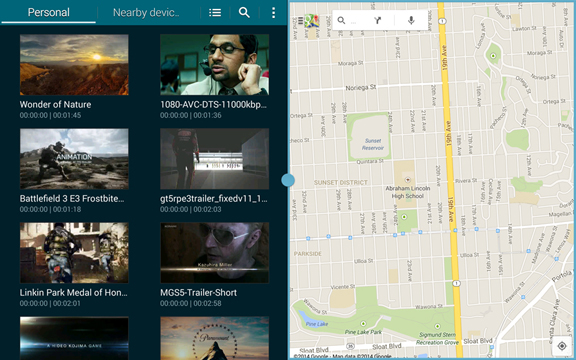Click Linkin Park Medal of Hon... title
576x360 pixels.
[73, 293]
